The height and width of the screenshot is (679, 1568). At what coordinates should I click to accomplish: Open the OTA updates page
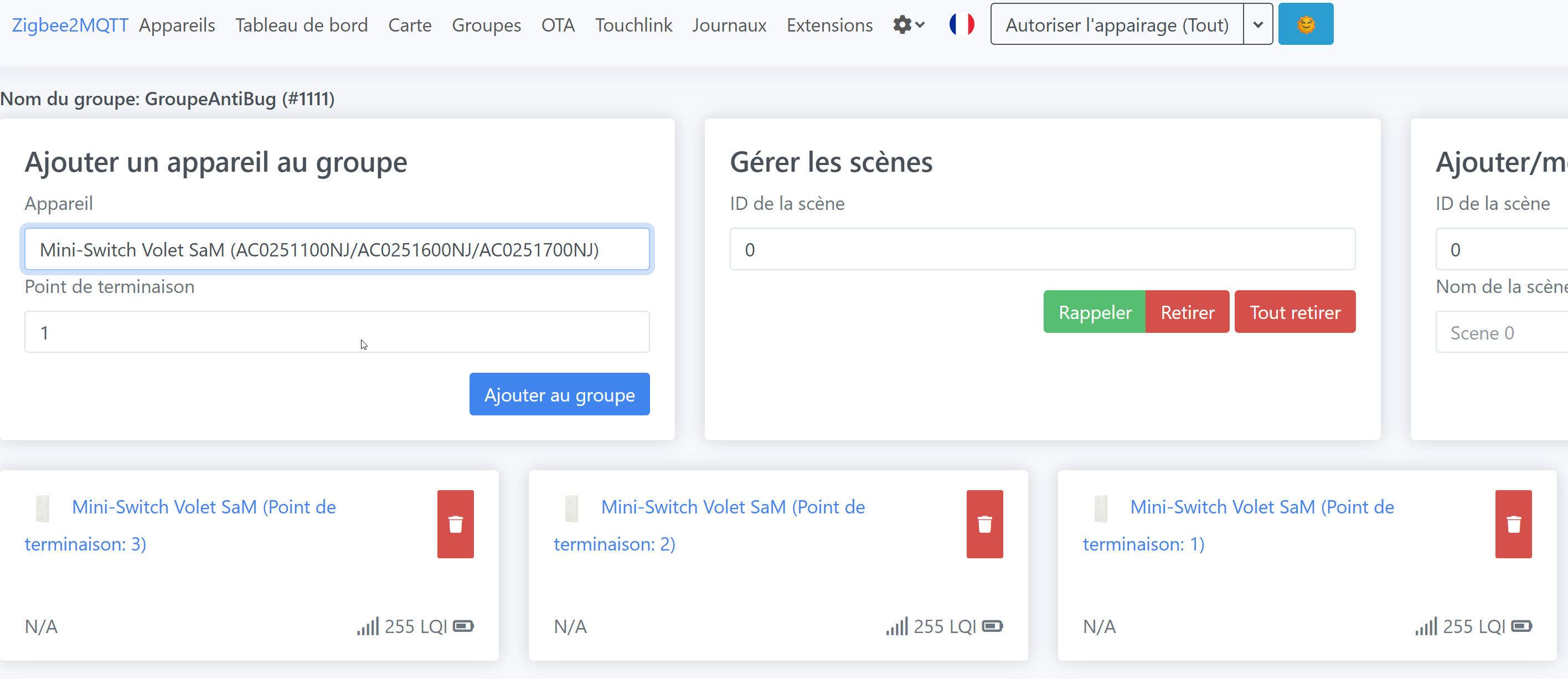coord(558,25)
